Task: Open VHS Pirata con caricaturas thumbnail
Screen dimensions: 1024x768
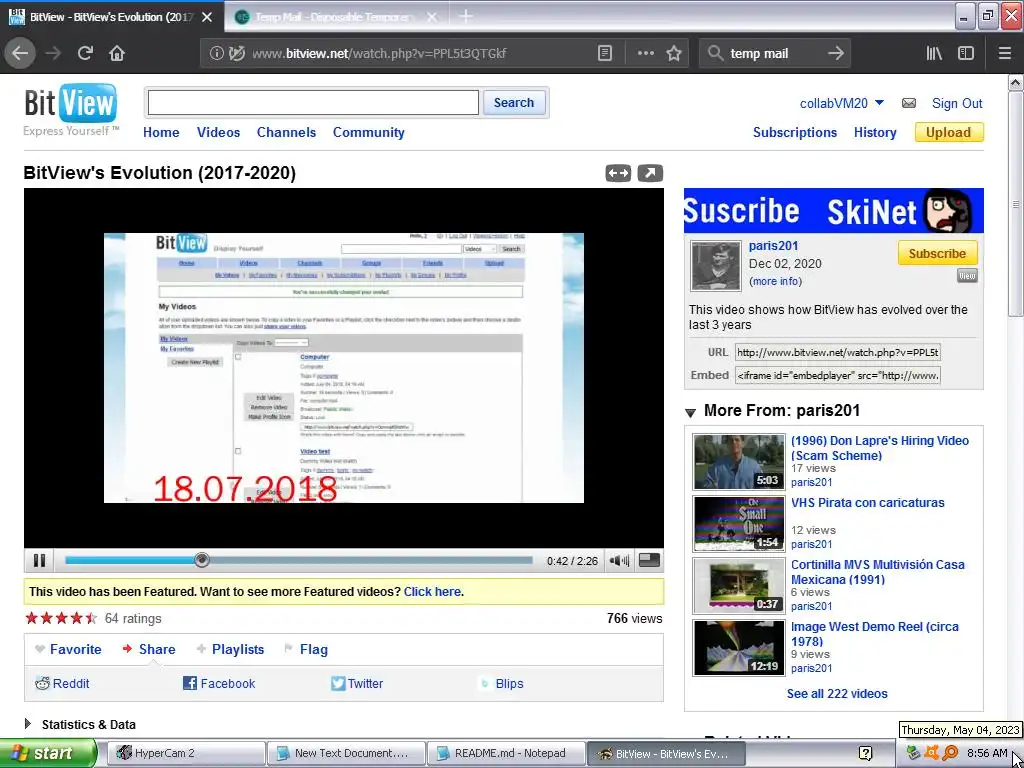Action: click(739, 524)
